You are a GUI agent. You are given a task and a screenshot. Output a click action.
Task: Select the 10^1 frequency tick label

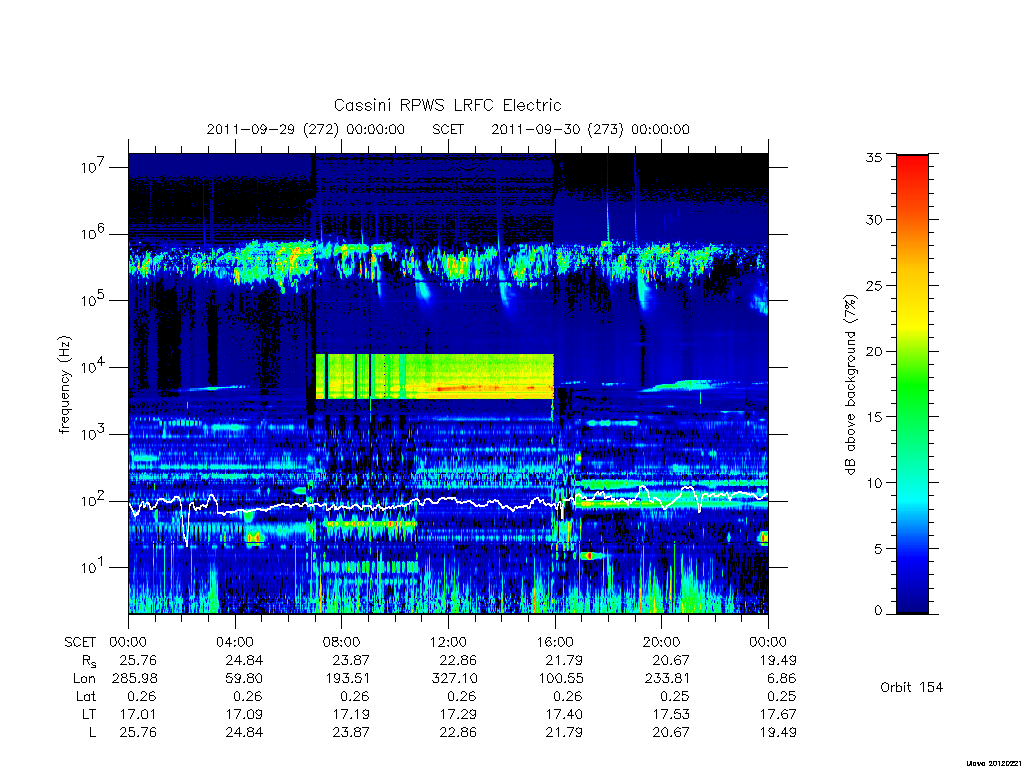coord(93,567)
